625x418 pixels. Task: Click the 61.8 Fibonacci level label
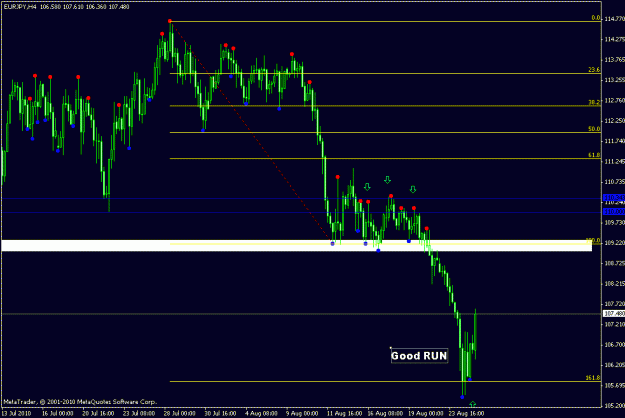(594, 155)
